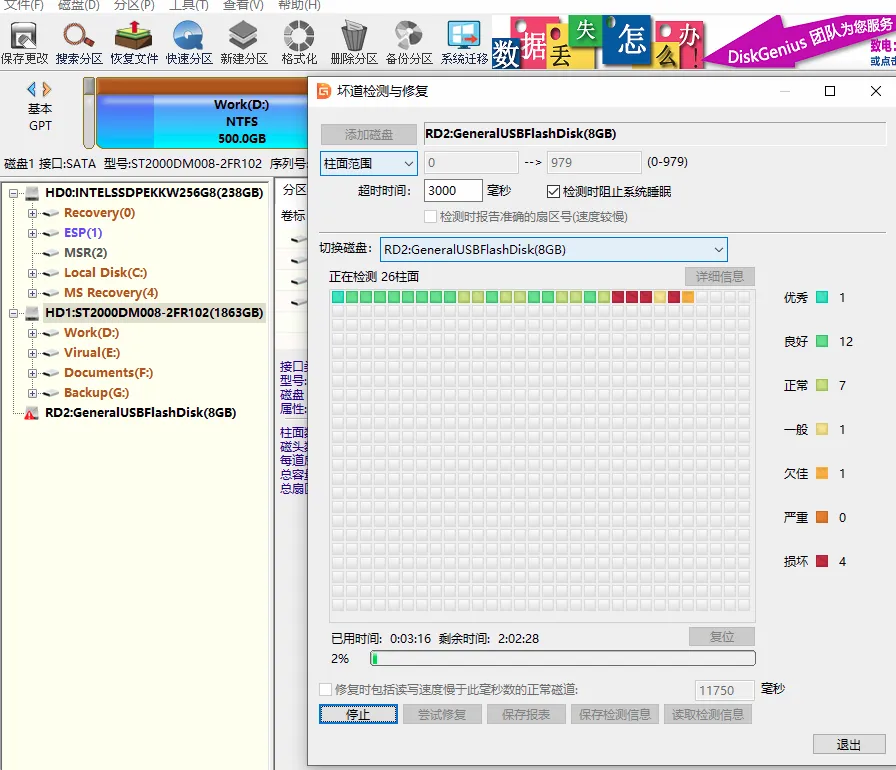Select MSR(2) partition in disk tree

tap(86, 253)
